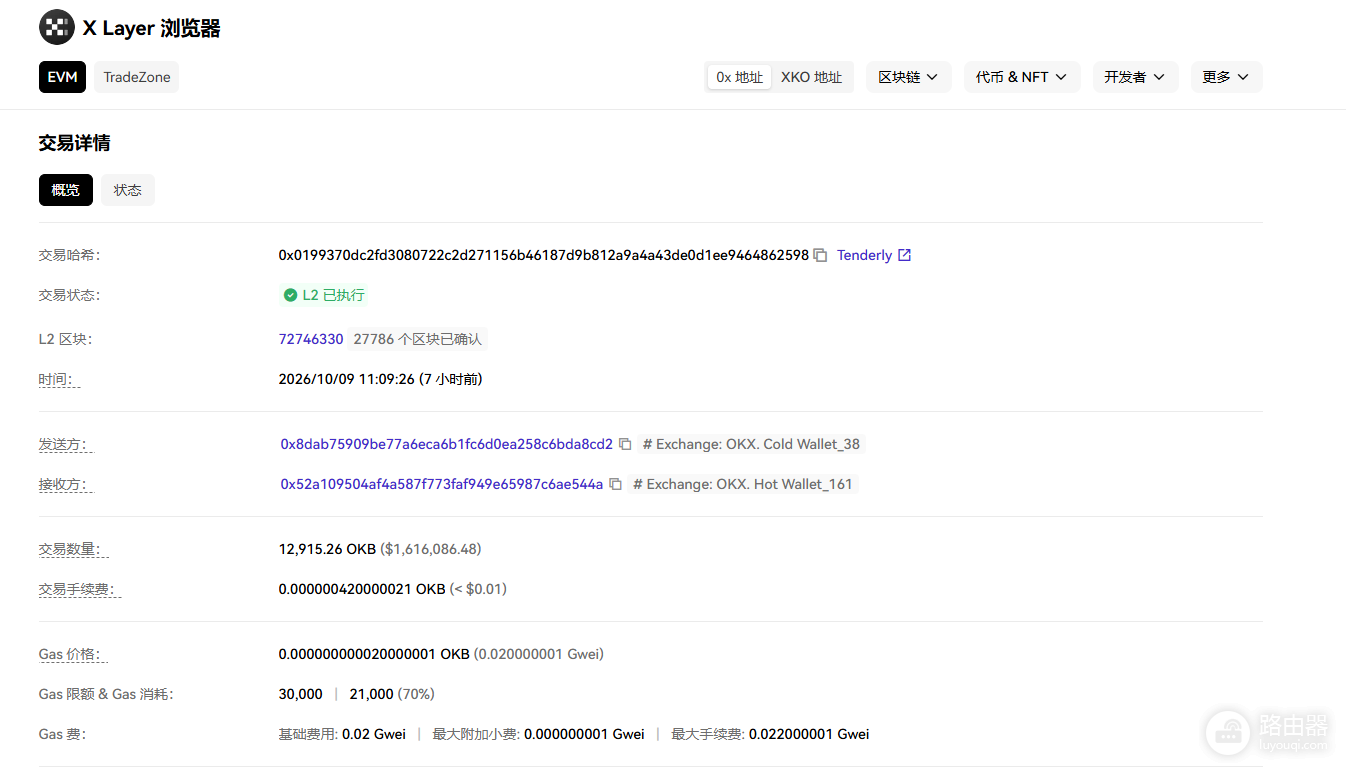This screenshot has height=773, width=1346.
Task: Copy the sender address 0x8dab…
Action: (x=625, y=444)
